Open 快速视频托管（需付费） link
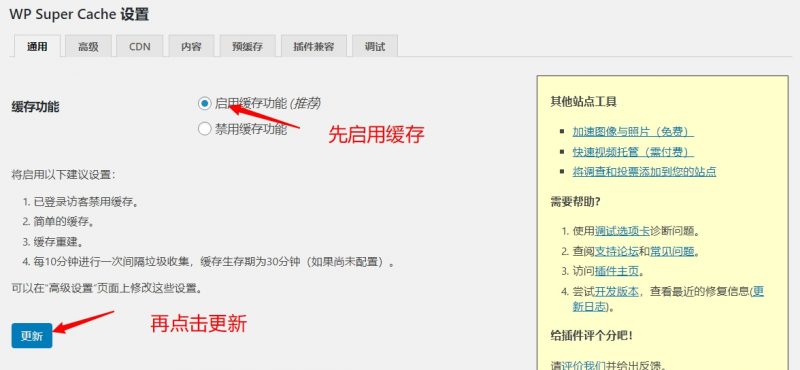This screenshot has width=800, height=370. pos(633,152)
